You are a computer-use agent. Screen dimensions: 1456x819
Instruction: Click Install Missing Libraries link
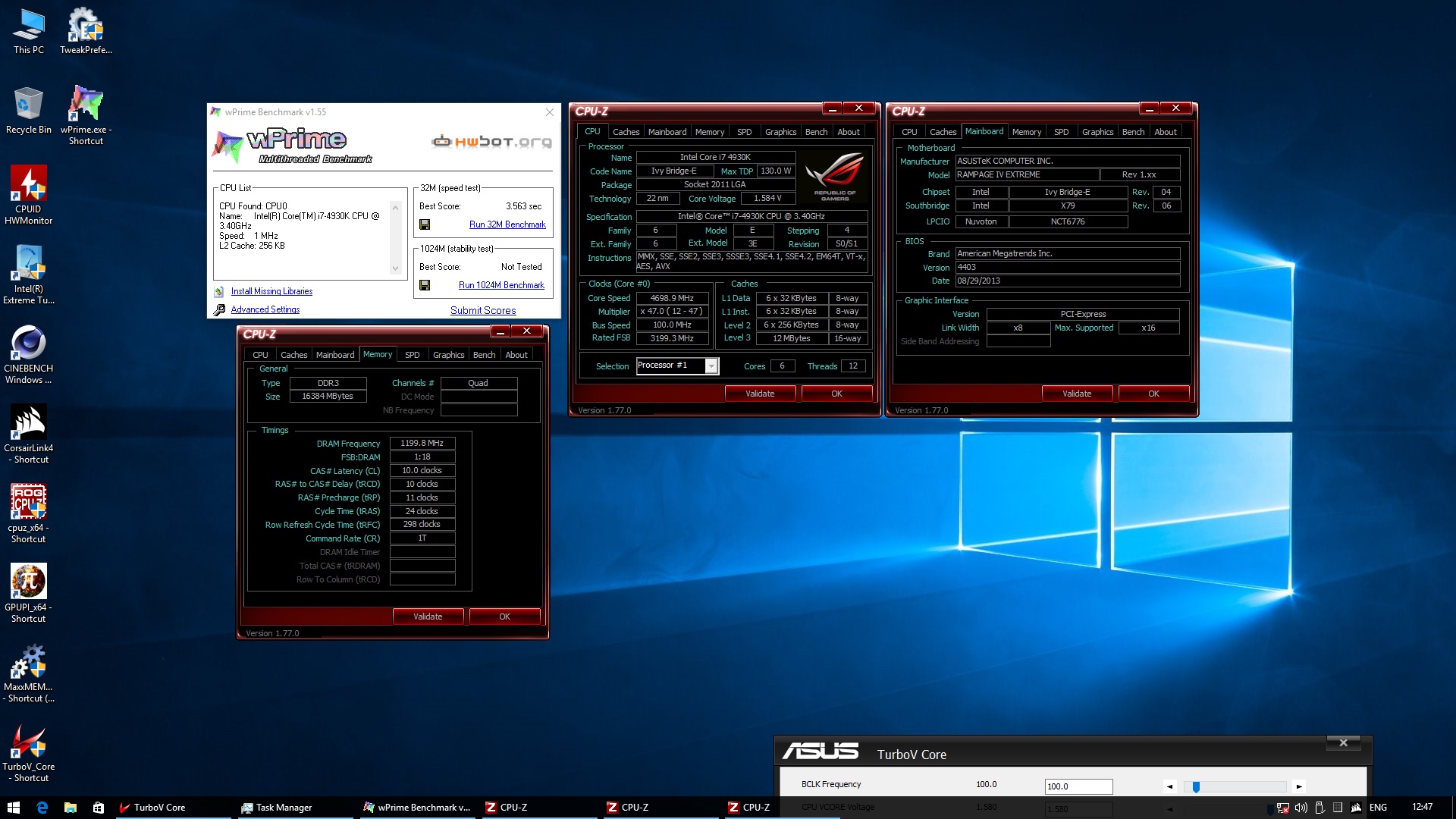[x=271, y=291]
